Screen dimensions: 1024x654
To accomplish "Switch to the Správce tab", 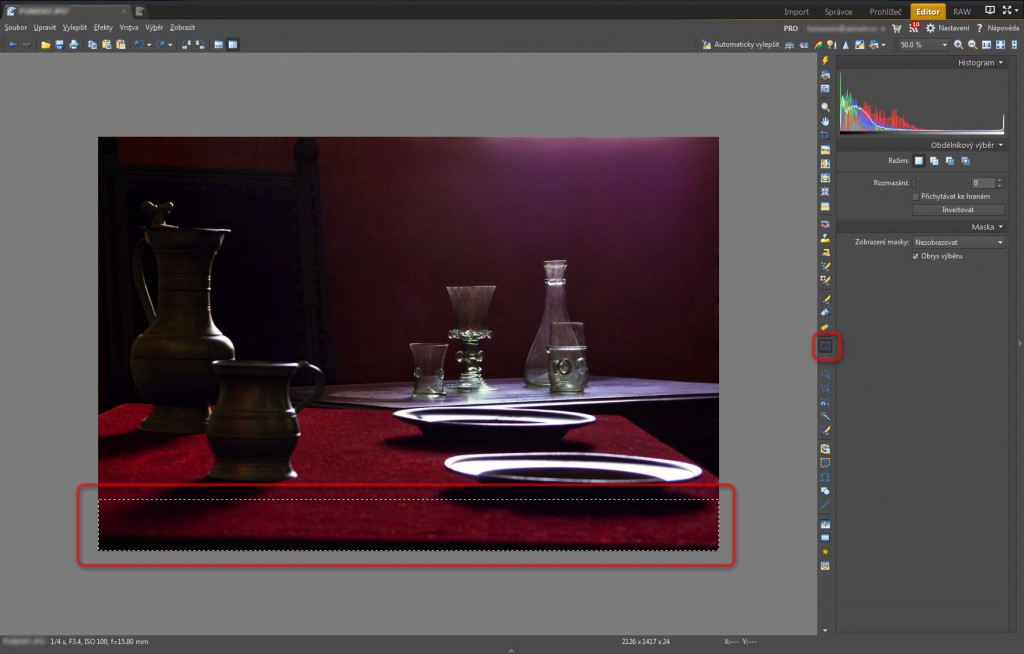I will (x=838, y=12).
